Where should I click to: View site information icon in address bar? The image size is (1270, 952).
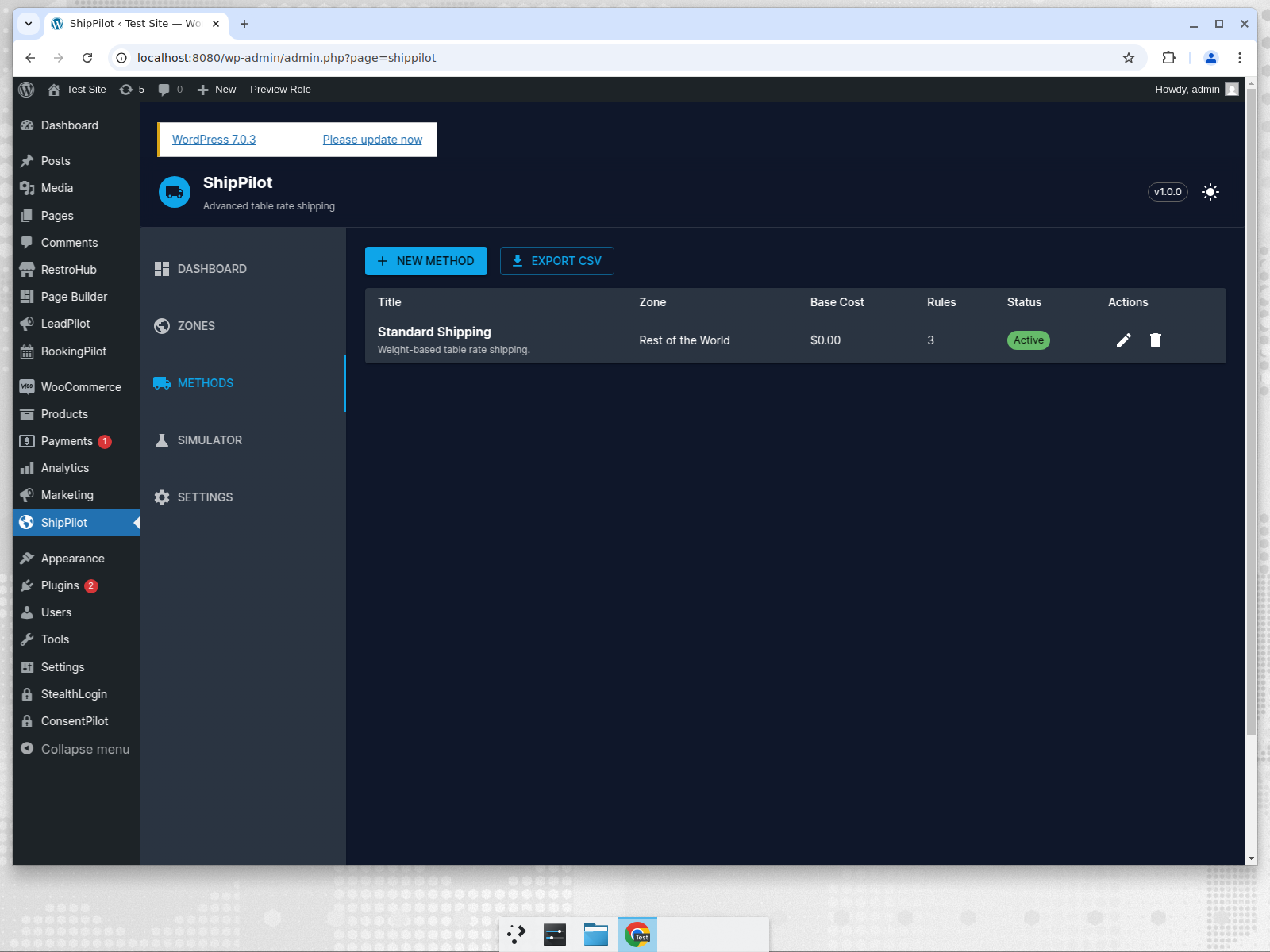(x=121, y=58)
